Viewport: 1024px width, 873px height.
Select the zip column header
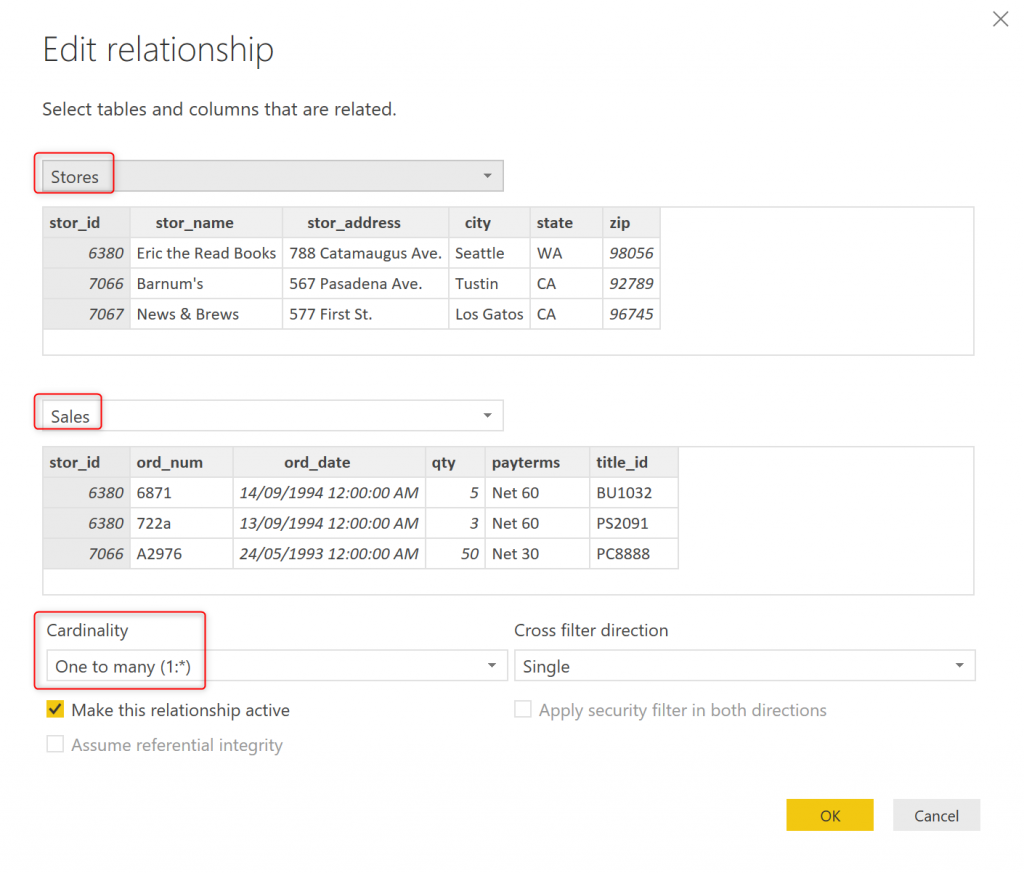[620, 223]
